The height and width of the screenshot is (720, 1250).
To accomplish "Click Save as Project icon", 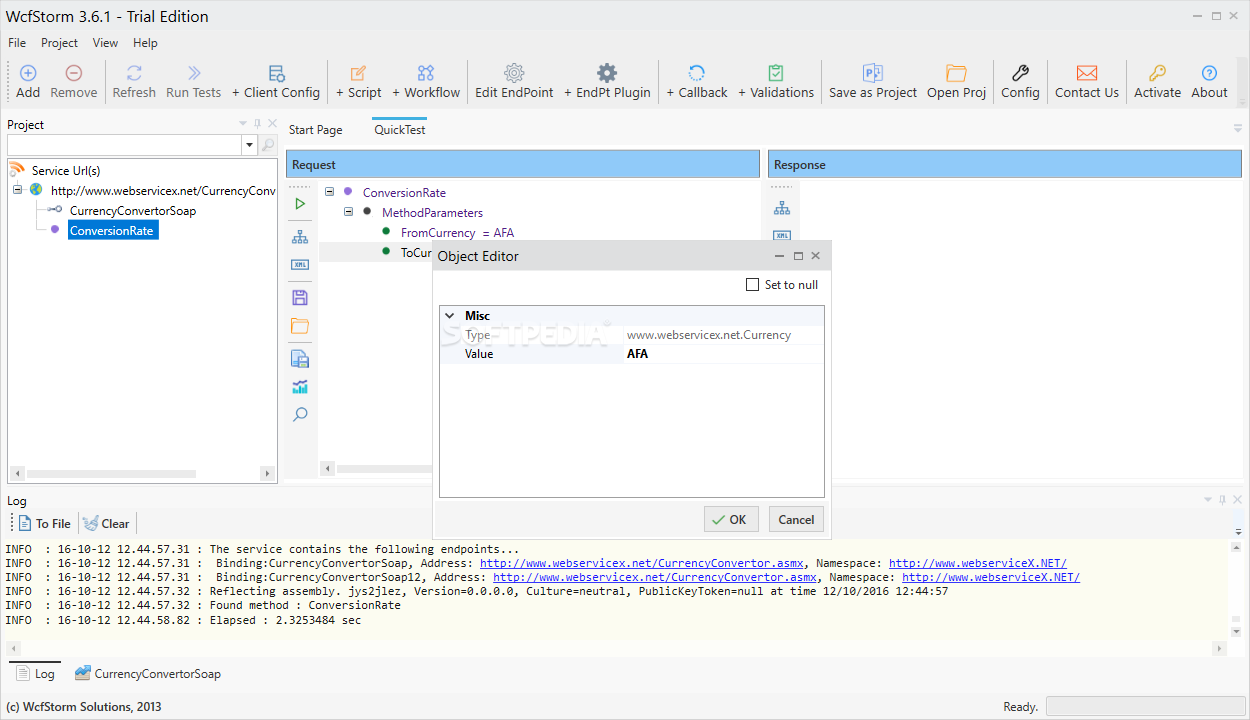I will pyautogui.click(x=873, y=73).
